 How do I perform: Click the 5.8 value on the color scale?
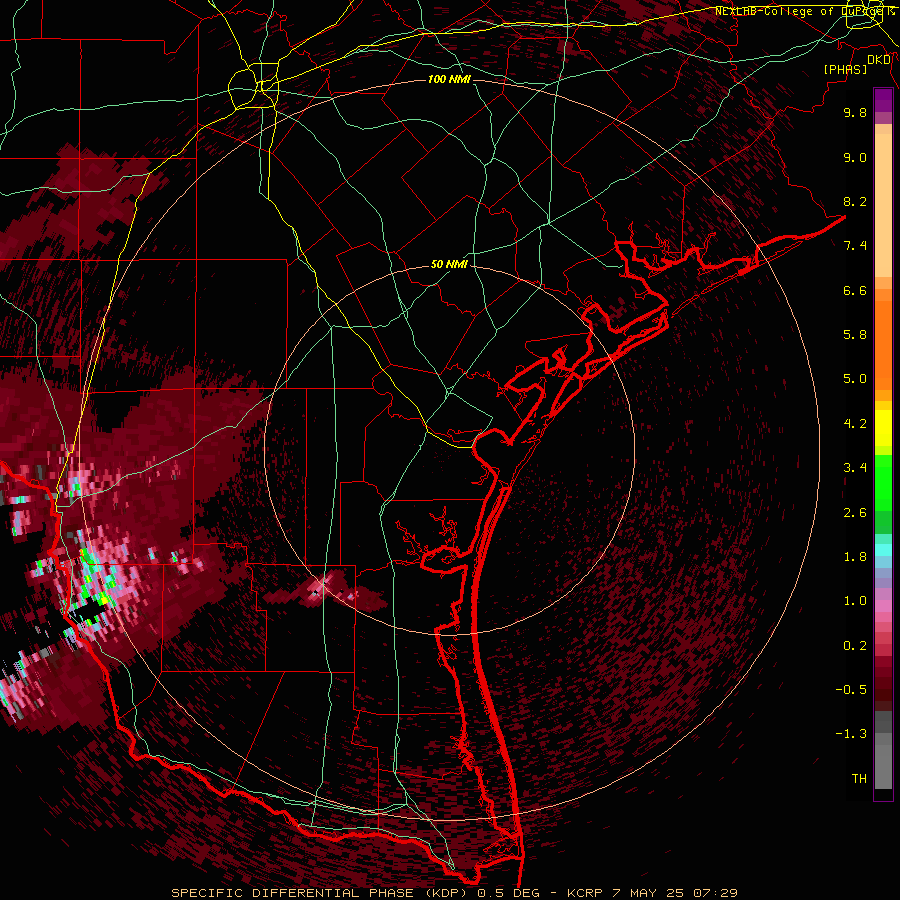(x=855, y=335)
